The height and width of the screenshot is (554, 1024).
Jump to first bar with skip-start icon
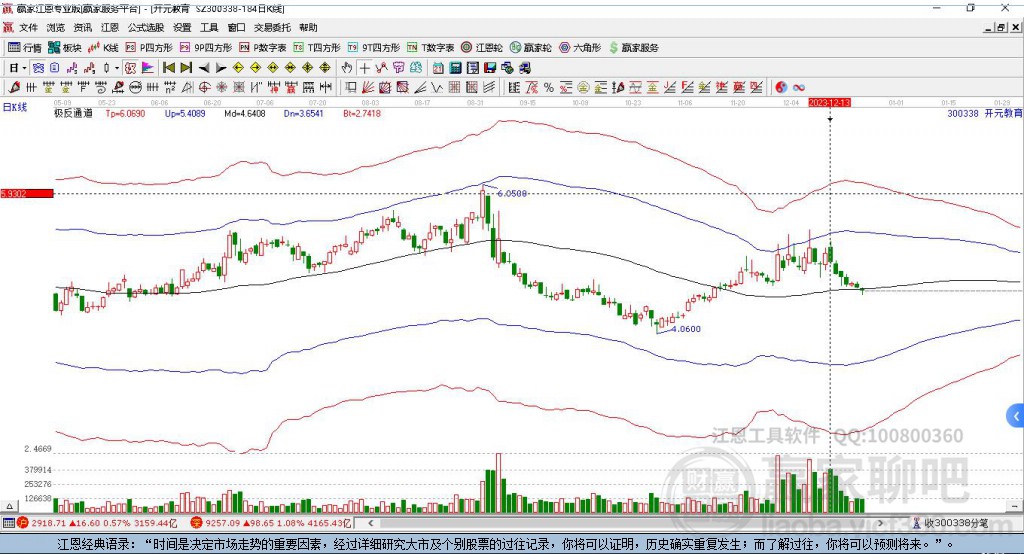tap(168, 68)
